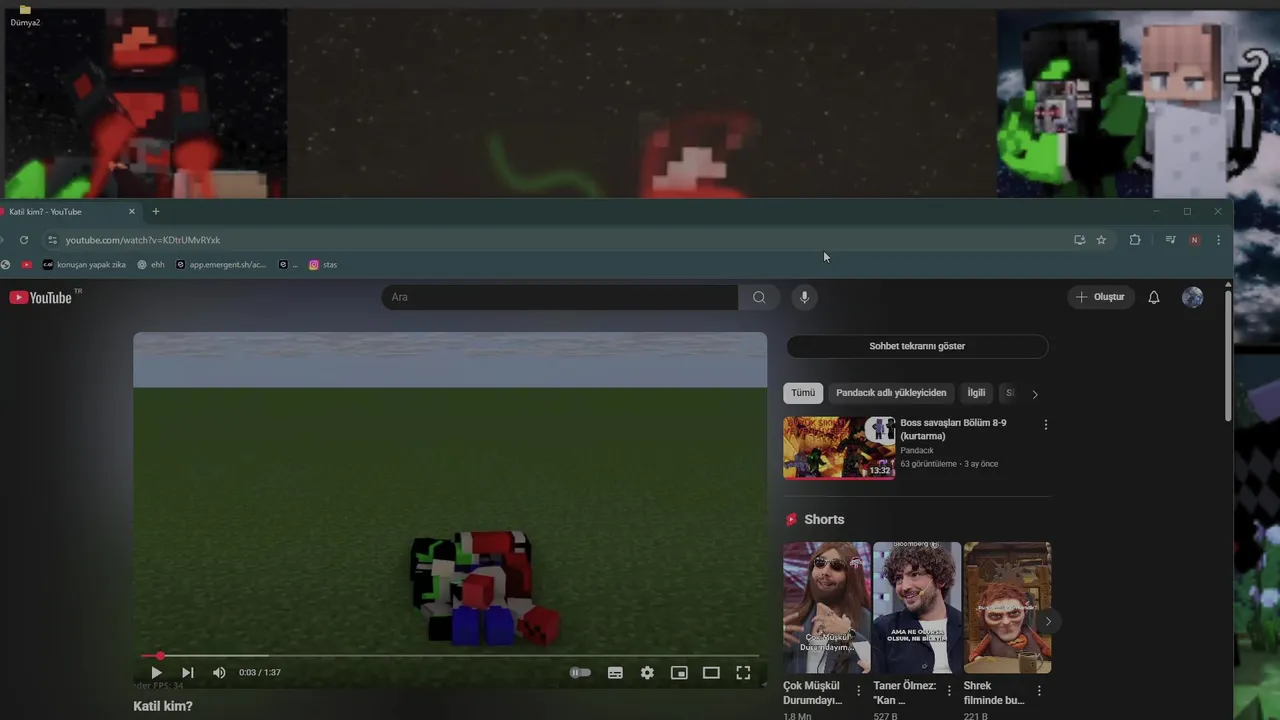The image size is (1280, 720).
Task: Open the stas Instagram bookmark
Action: tap(323, 265)
